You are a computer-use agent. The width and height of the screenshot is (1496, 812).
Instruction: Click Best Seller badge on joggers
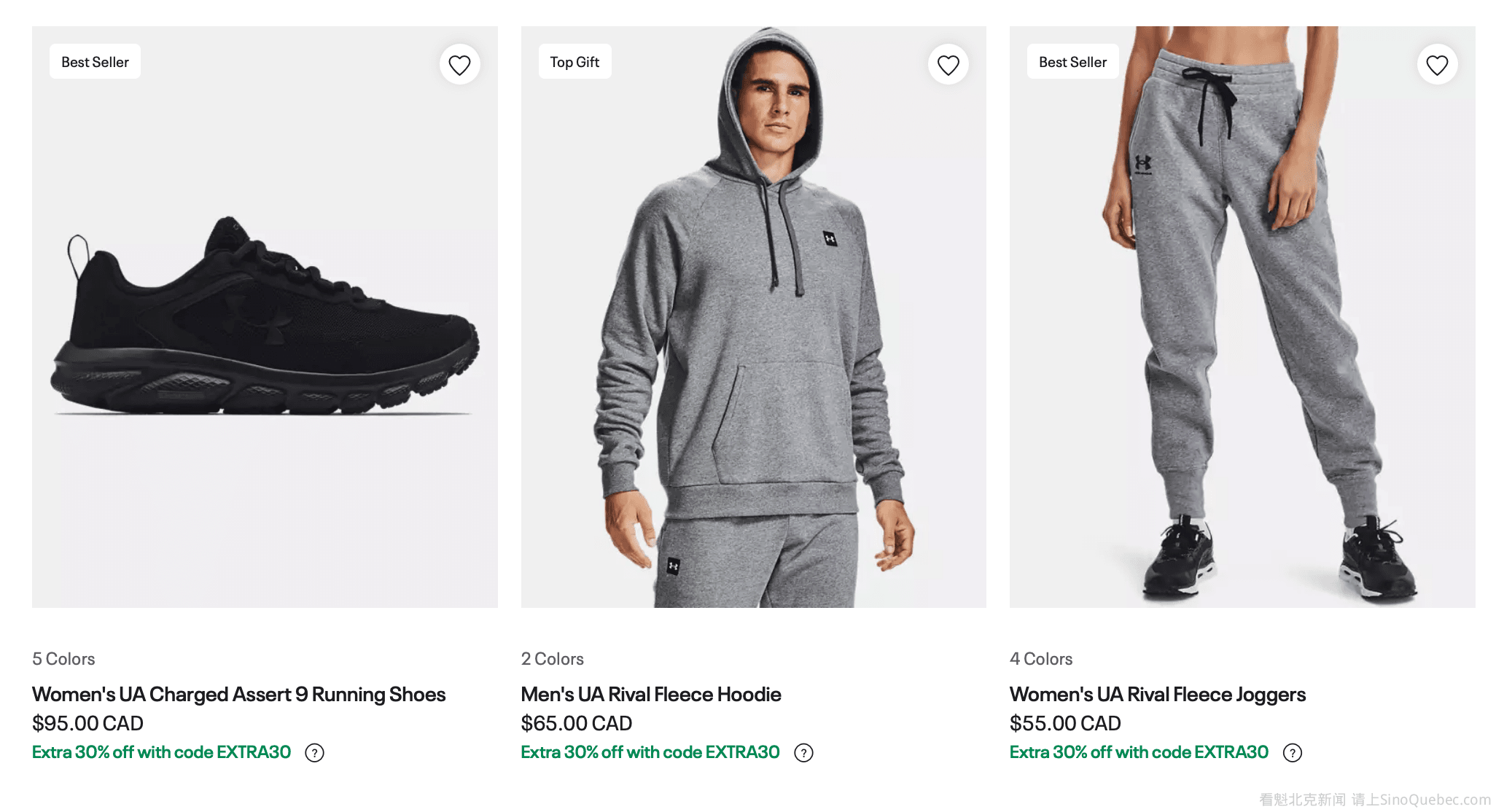click(1072, 62)
